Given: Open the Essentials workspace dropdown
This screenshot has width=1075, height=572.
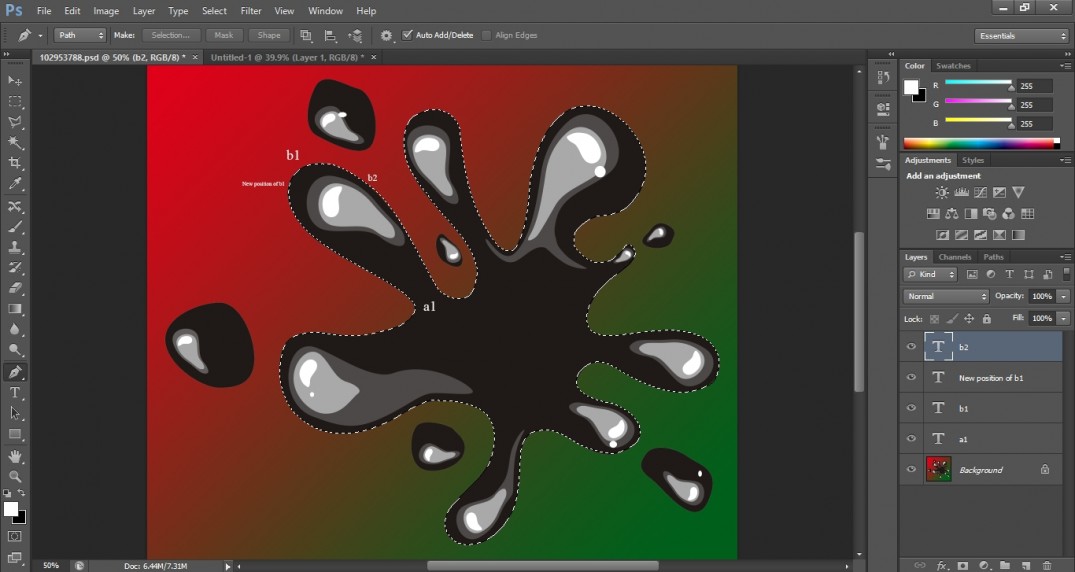Looking at the screenshot, I should coord(1021,36).
